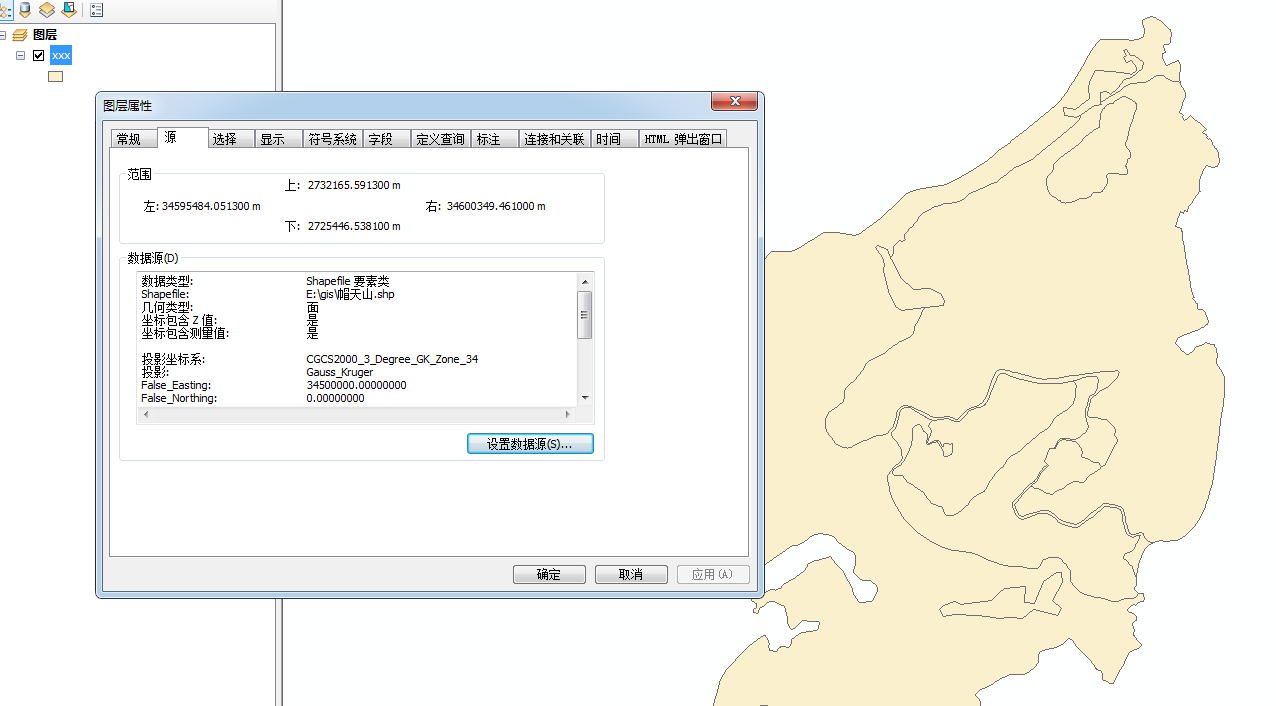Cancel dialog with 取消 button
Screen dimensions: 1276x706
[x=631, y=574]
